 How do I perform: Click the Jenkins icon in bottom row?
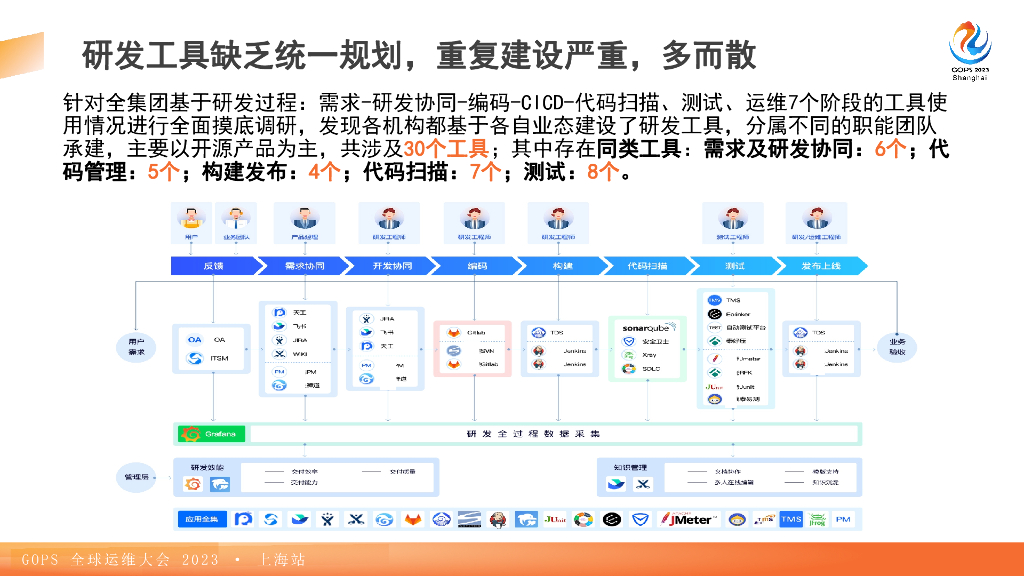(498, 520)
